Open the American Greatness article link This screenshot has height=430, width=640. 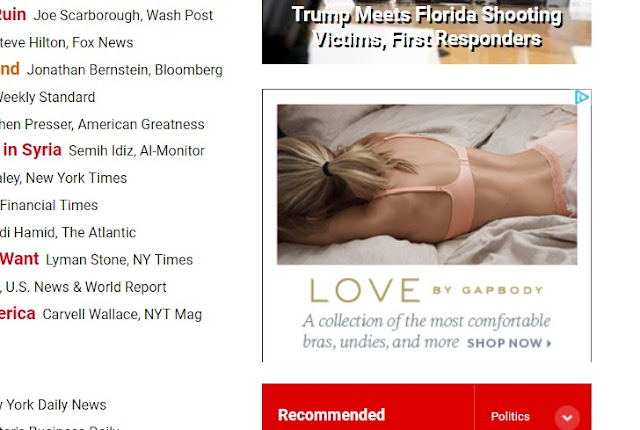point(102,124)
